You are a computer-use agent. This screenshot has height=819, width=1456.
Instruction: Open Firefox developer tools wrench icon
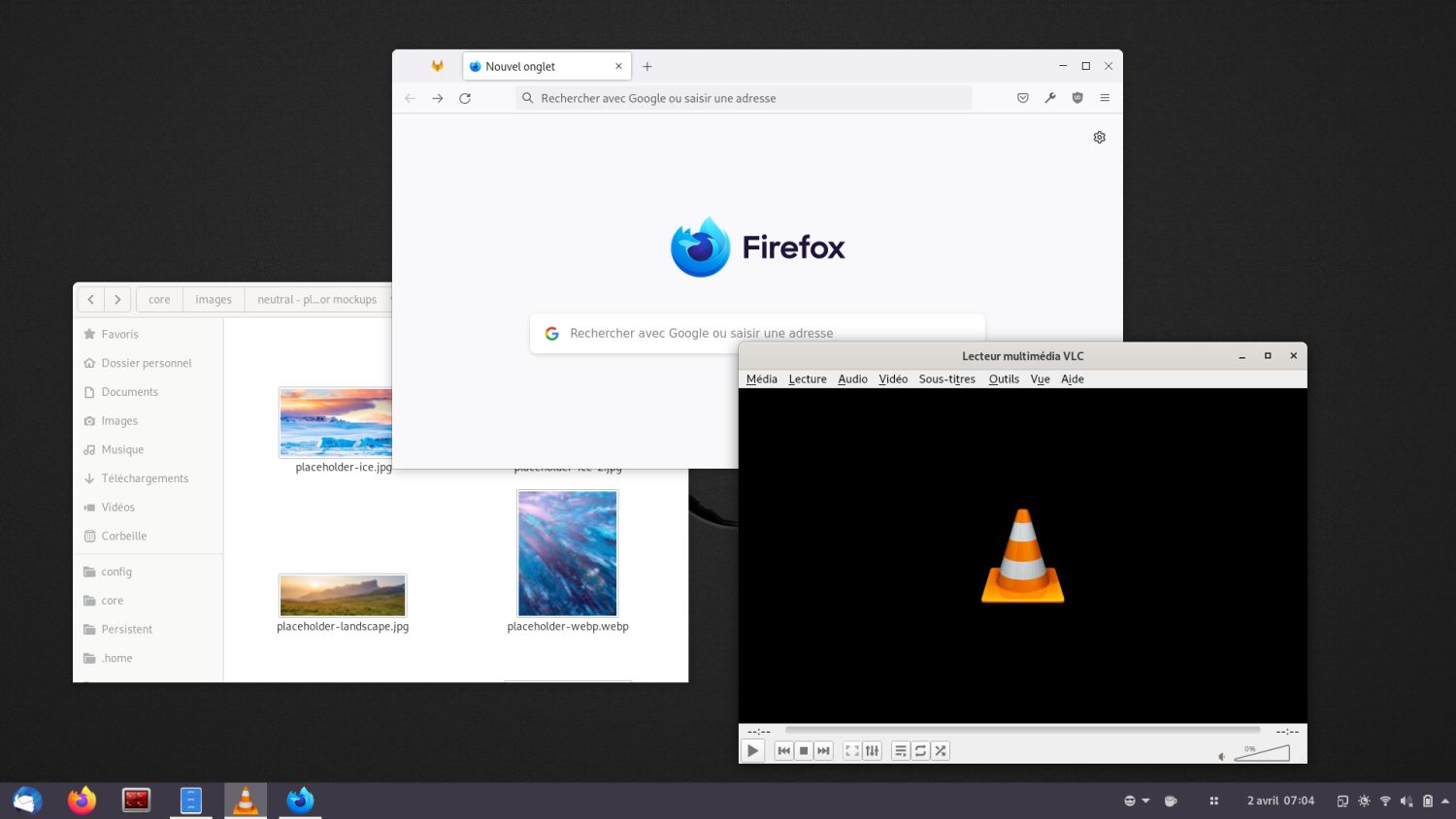point(1050,98)
